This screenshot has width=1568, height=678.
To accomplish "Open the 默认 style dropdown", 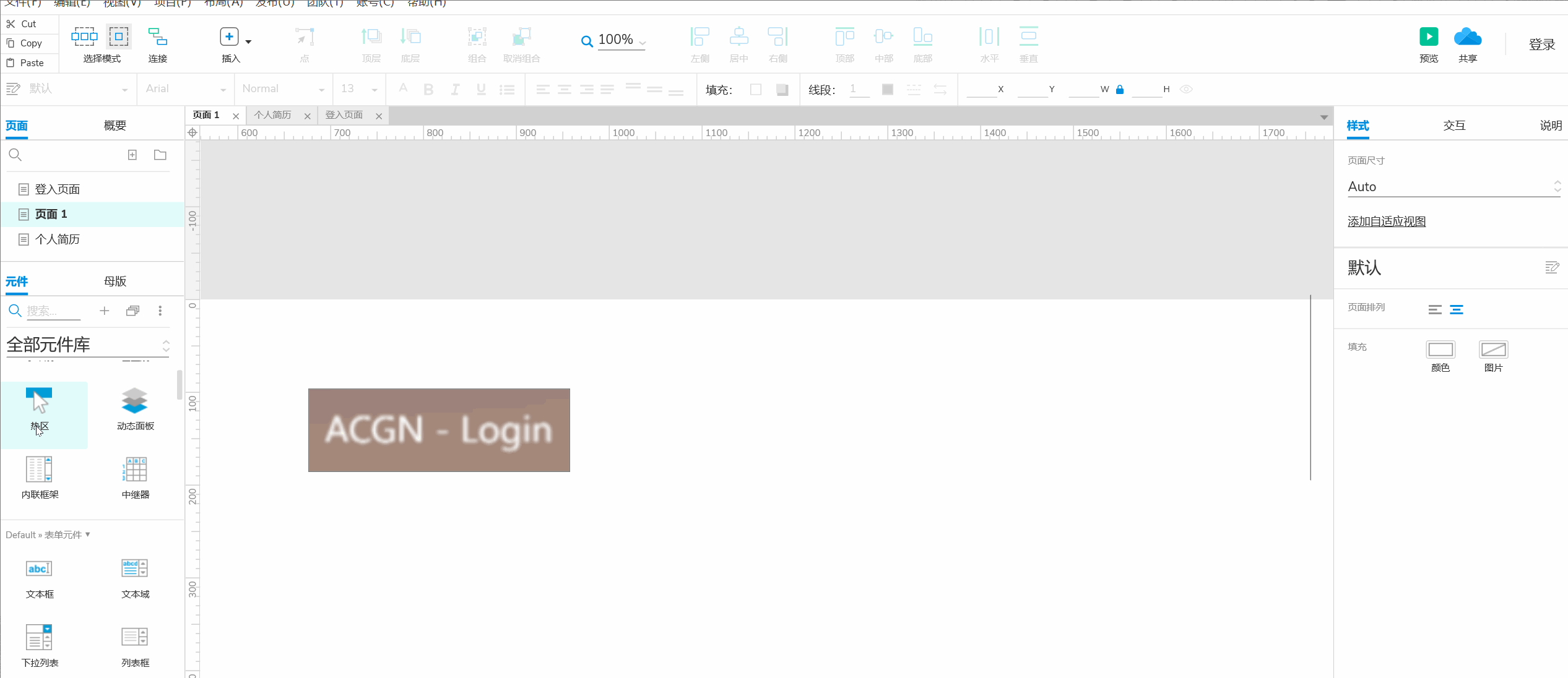I will pyautogui.click(x=125, y=90).
